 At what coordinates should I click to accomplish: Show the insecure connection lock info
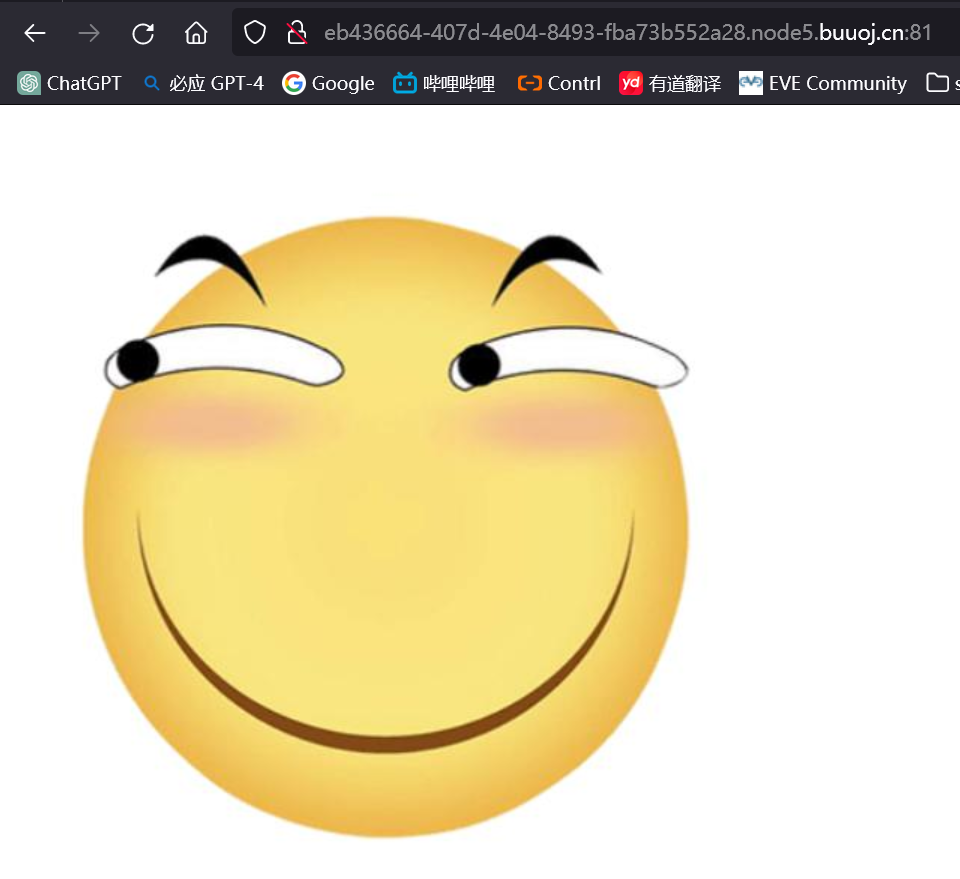click(x=297, y=33)
